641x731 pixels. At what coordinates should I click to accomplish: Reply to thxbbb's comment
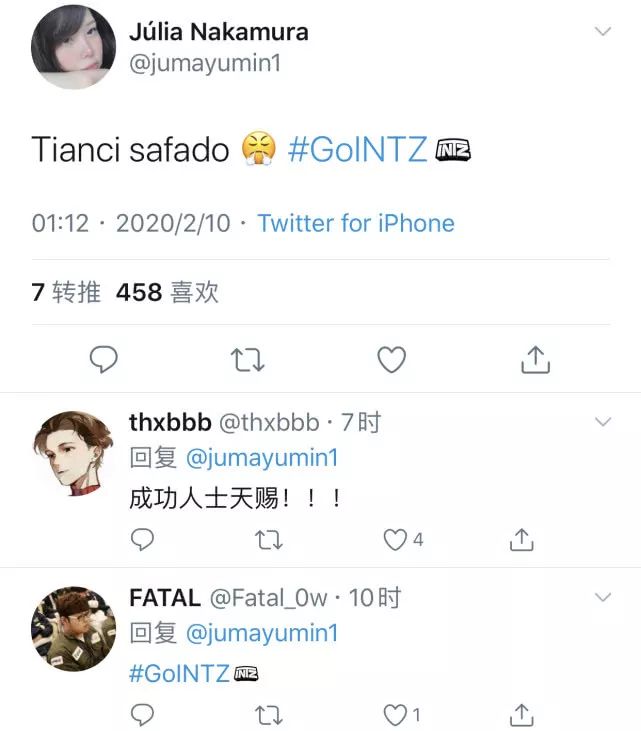(143, 540)
